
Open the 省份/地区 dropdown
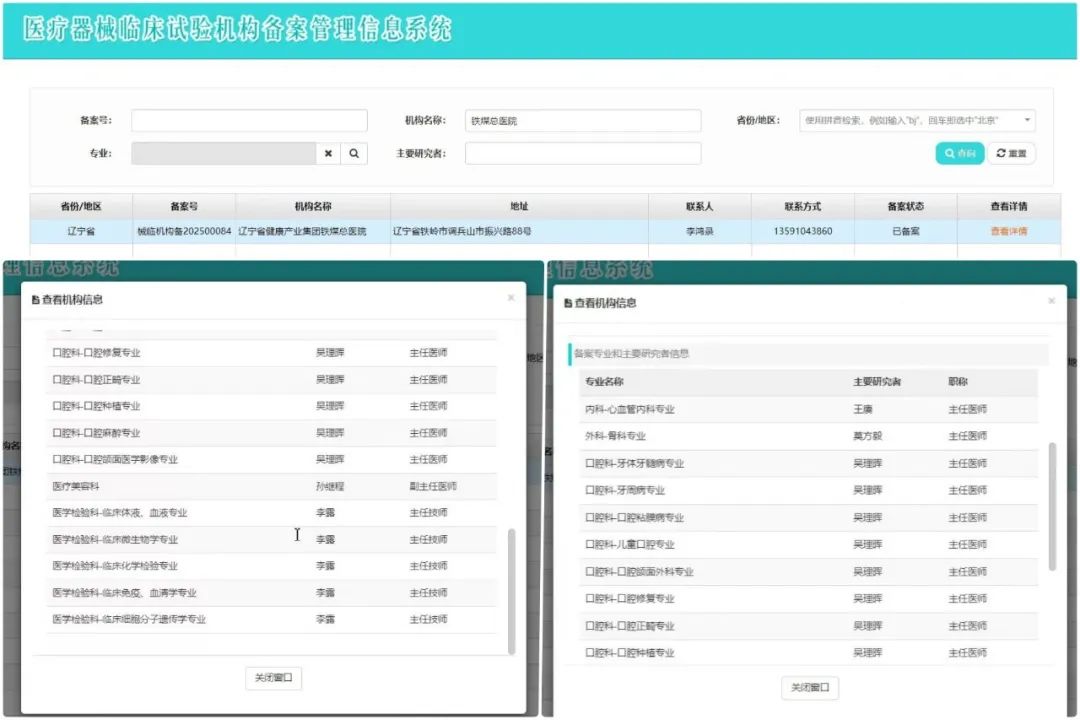tap(917, 121)
